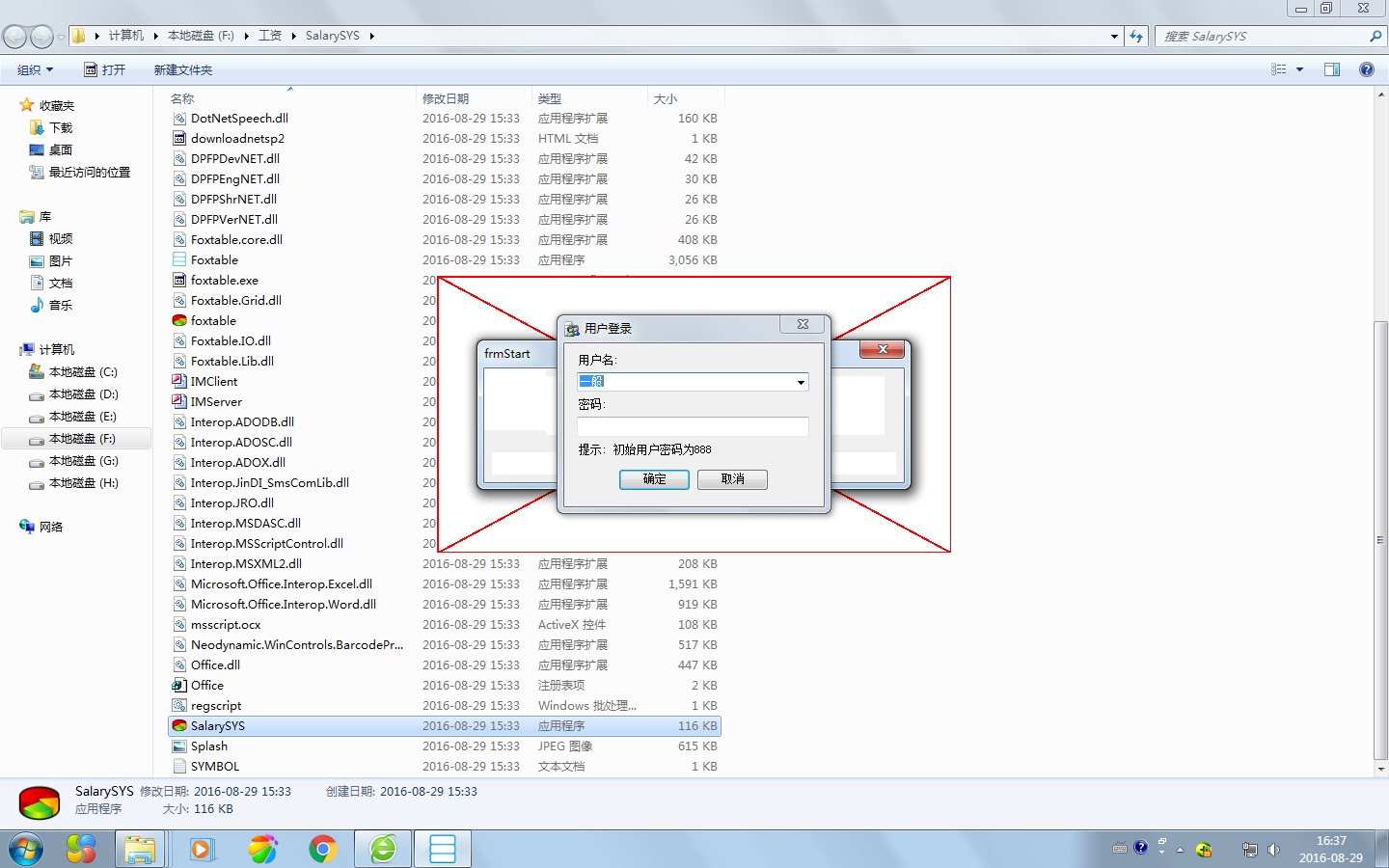Open file explorer taskbar icon
The image size is (1389, 868).
tap(140, 850)
